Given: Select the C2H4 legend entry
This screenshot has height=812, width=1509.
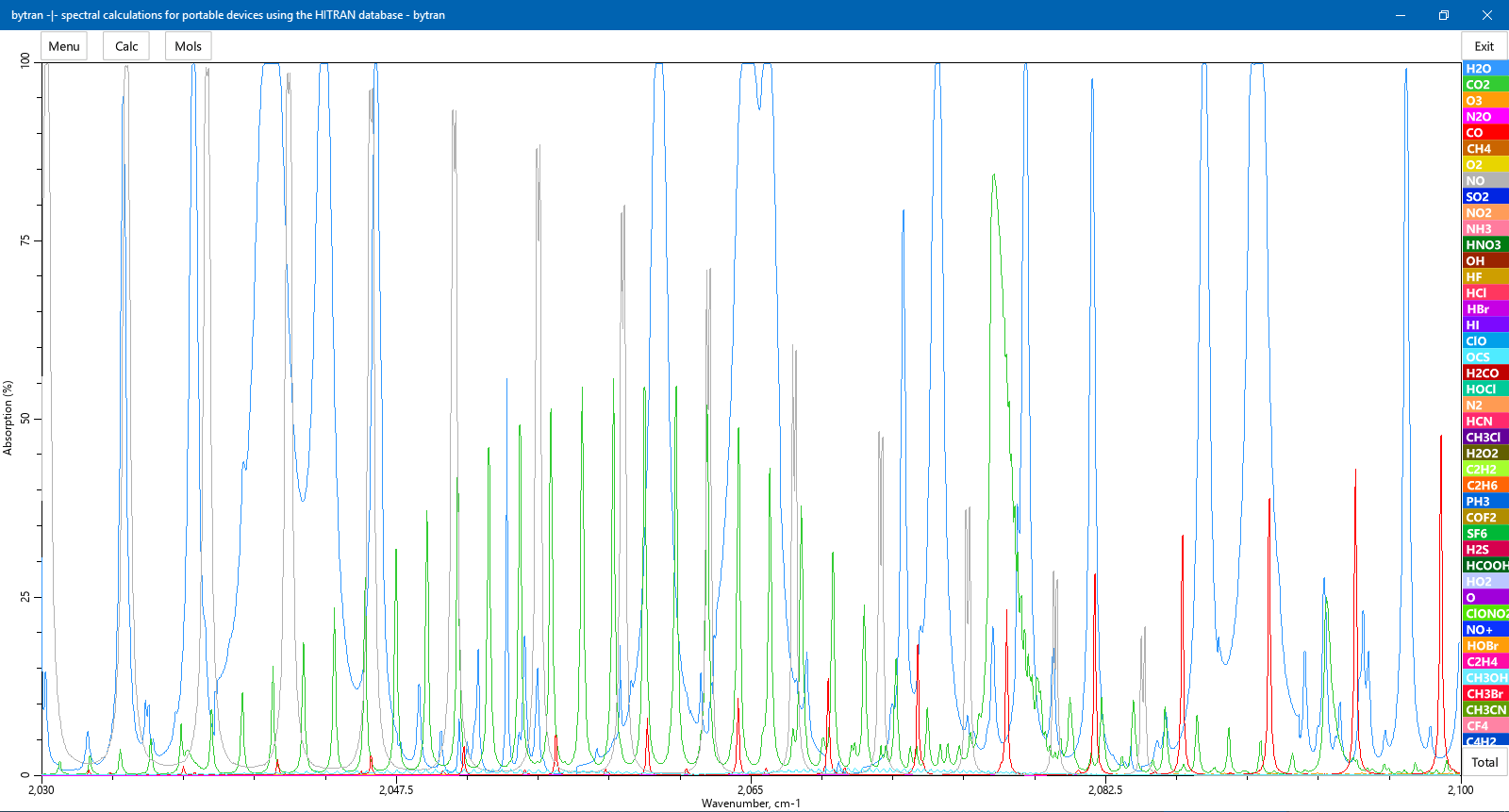Looking at the screenshot, I should (x=1485, y=662).
